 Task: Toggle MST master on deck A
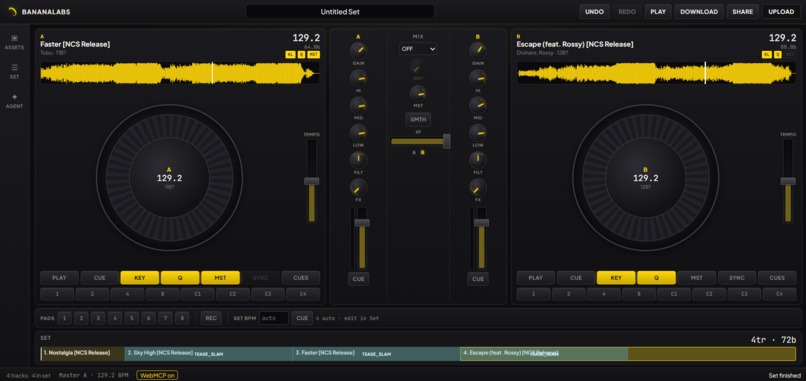point(221,278)
